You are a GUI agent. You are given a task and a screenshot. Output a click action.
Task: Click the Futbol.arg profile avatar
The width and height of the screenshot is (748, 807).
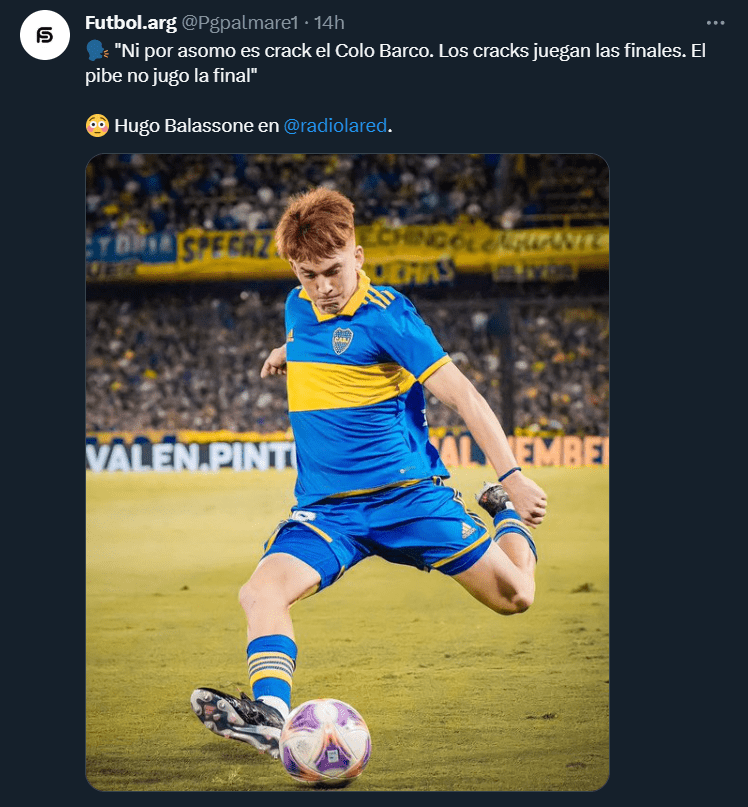[x=45, y=36]
